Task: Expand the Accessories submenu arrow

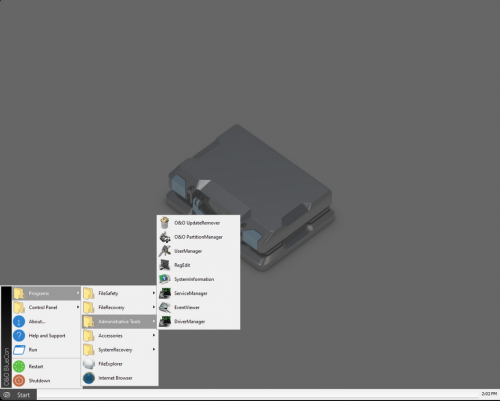Action: click(154, 335)
